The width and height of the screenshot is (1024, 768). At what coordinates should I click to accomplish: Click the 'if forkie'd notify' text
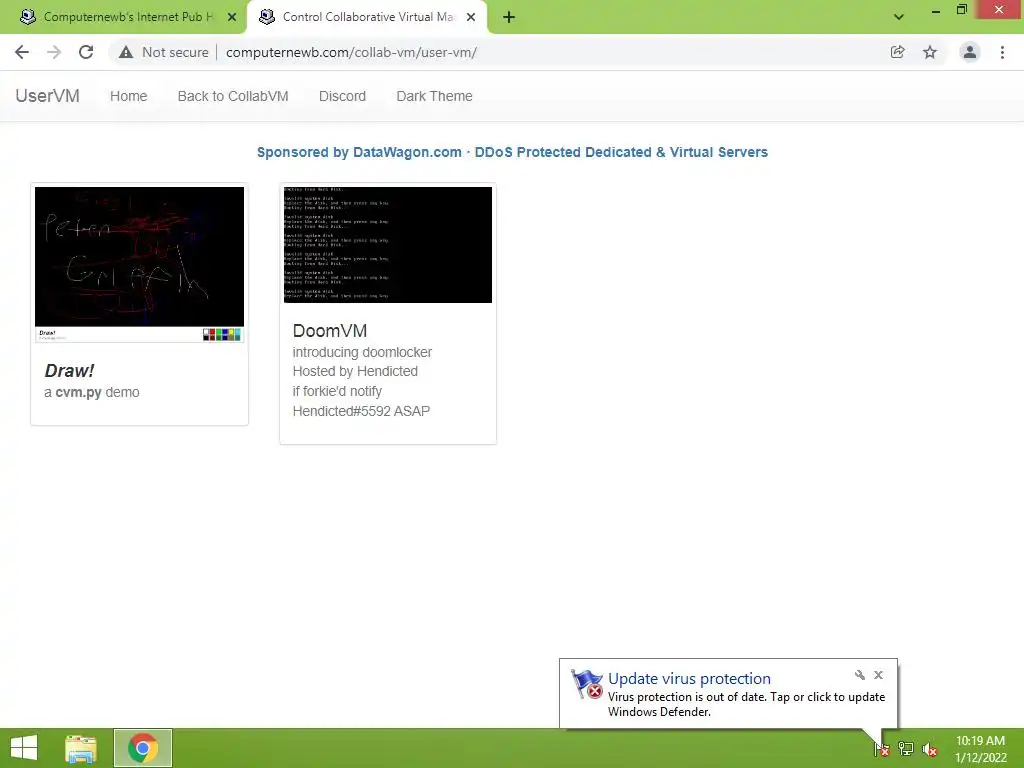tap(337, 392)
